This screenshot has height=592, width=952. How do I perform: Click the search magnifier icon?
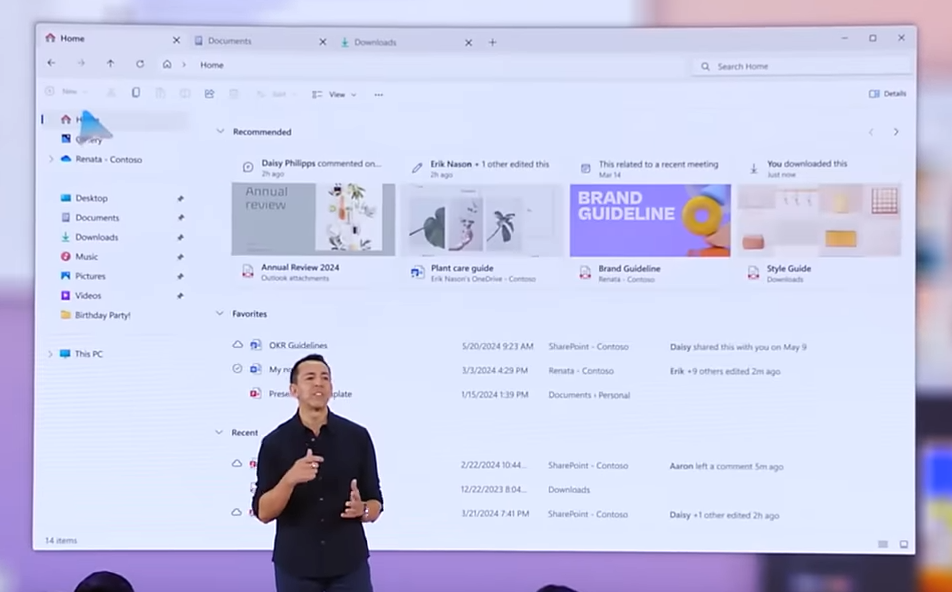(x=705, y=66)
